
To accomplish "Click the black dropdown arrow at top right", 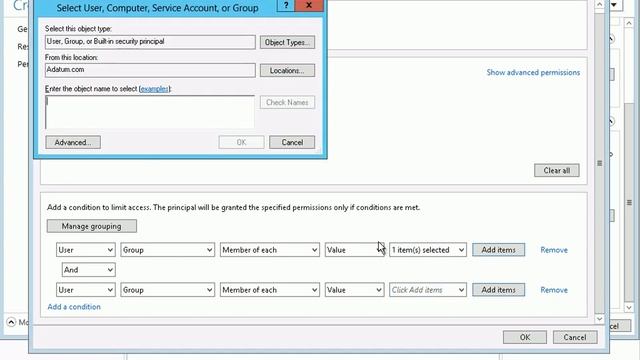I will coord(614,5).
